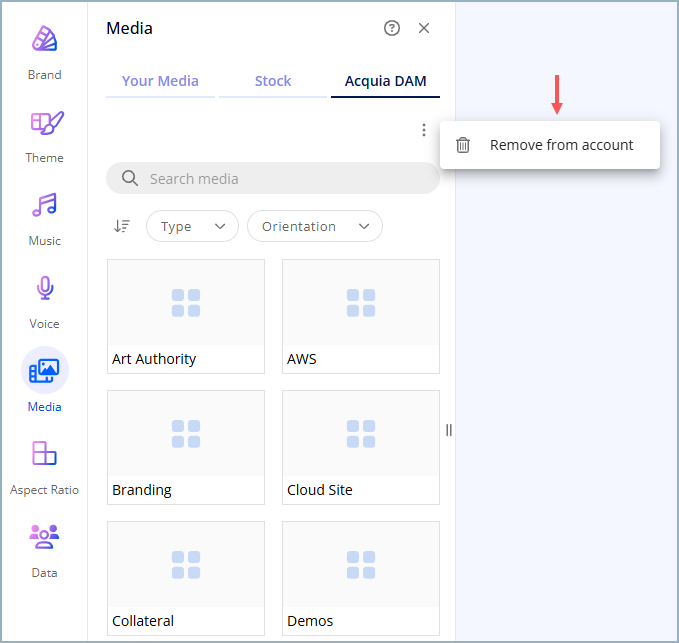
Task: Open the Theme panel icon
Action: click(47, 123)
